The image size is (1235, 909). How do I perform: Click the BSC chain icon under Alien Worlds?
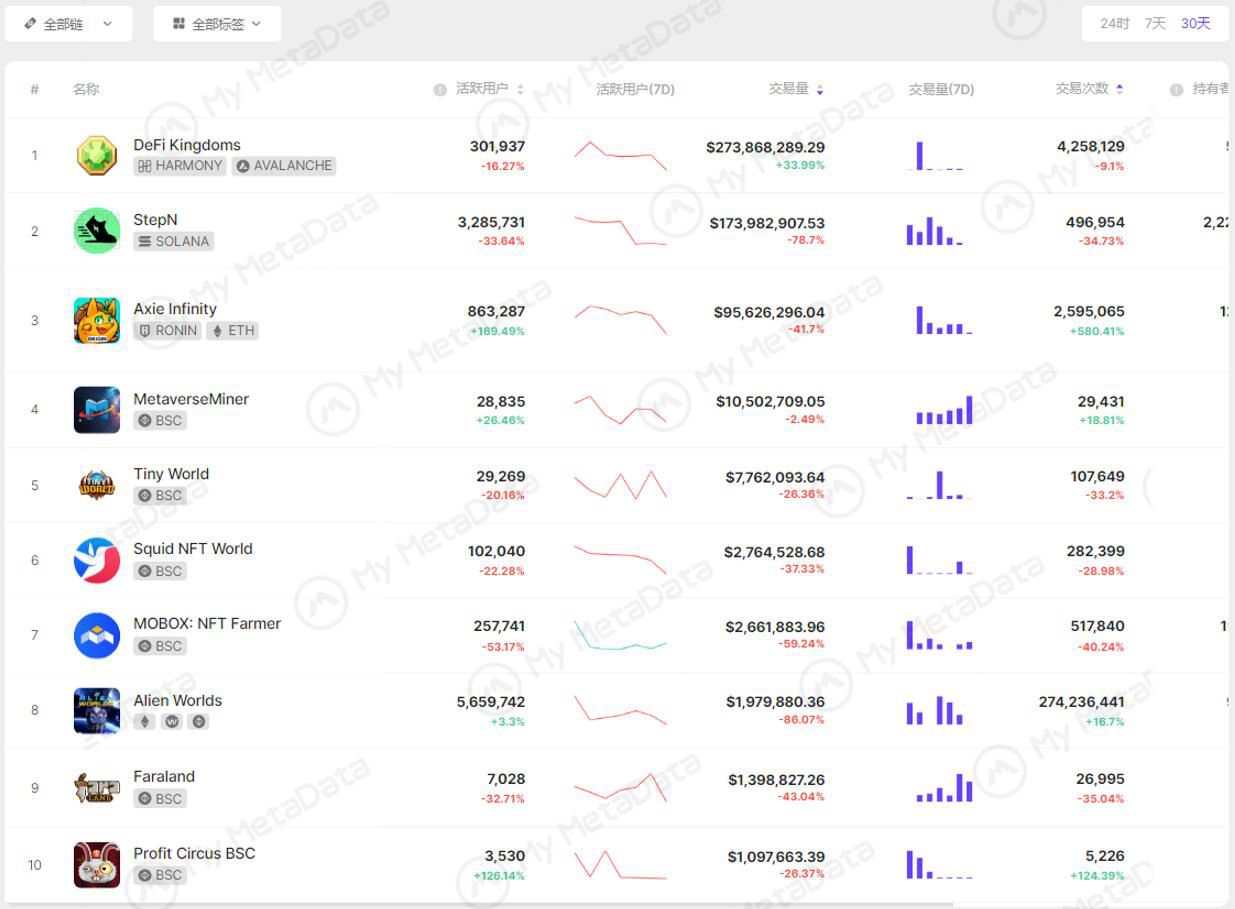pos(198,721)
